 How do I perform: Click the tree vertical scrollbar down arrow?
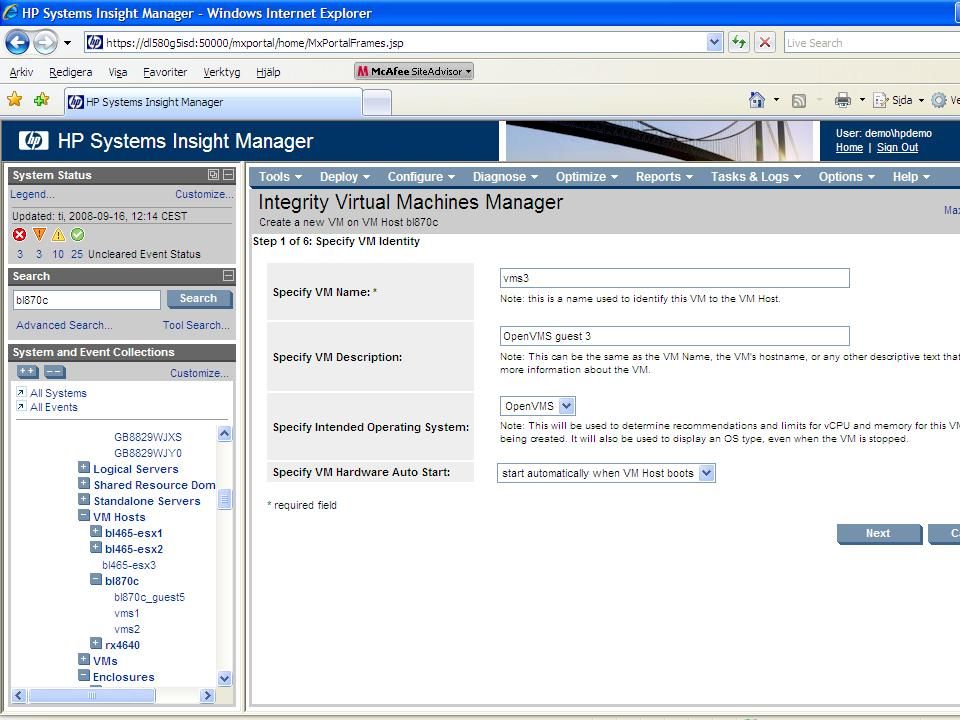point(224,678)
